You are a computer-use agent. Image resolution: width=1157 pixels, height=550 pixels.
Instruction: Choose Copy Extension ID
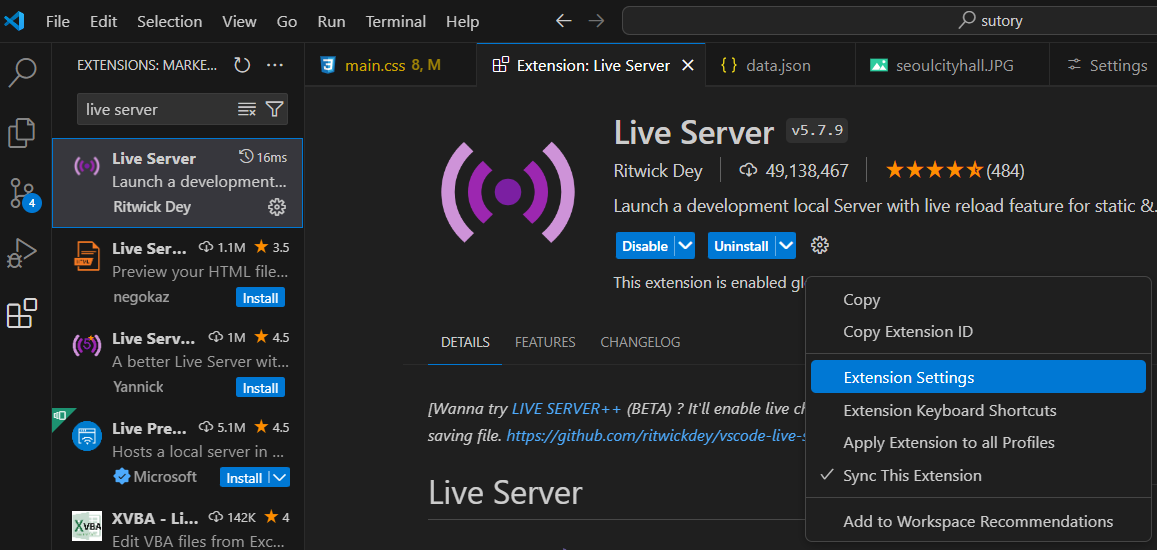978,331
